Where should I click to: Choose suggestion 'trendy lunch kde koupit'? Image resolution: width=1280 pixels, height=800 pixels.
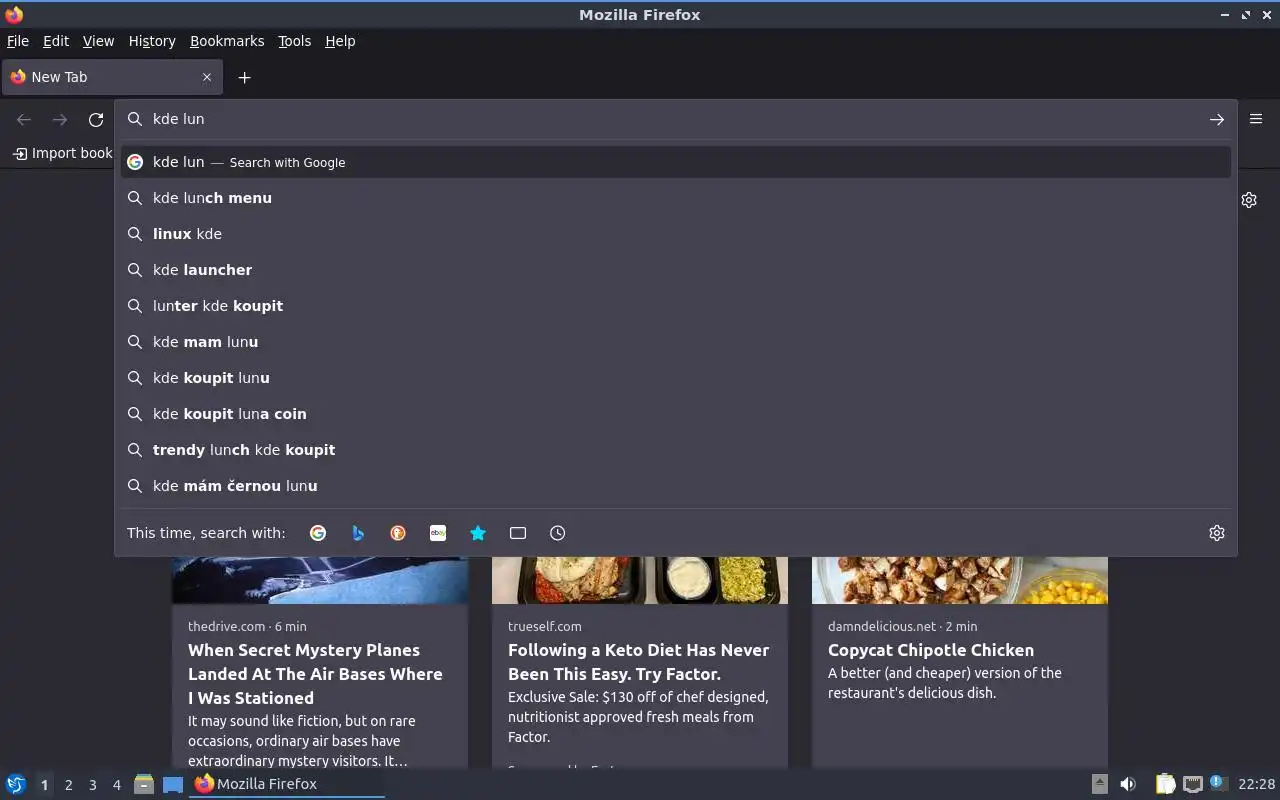click(676, 450)
